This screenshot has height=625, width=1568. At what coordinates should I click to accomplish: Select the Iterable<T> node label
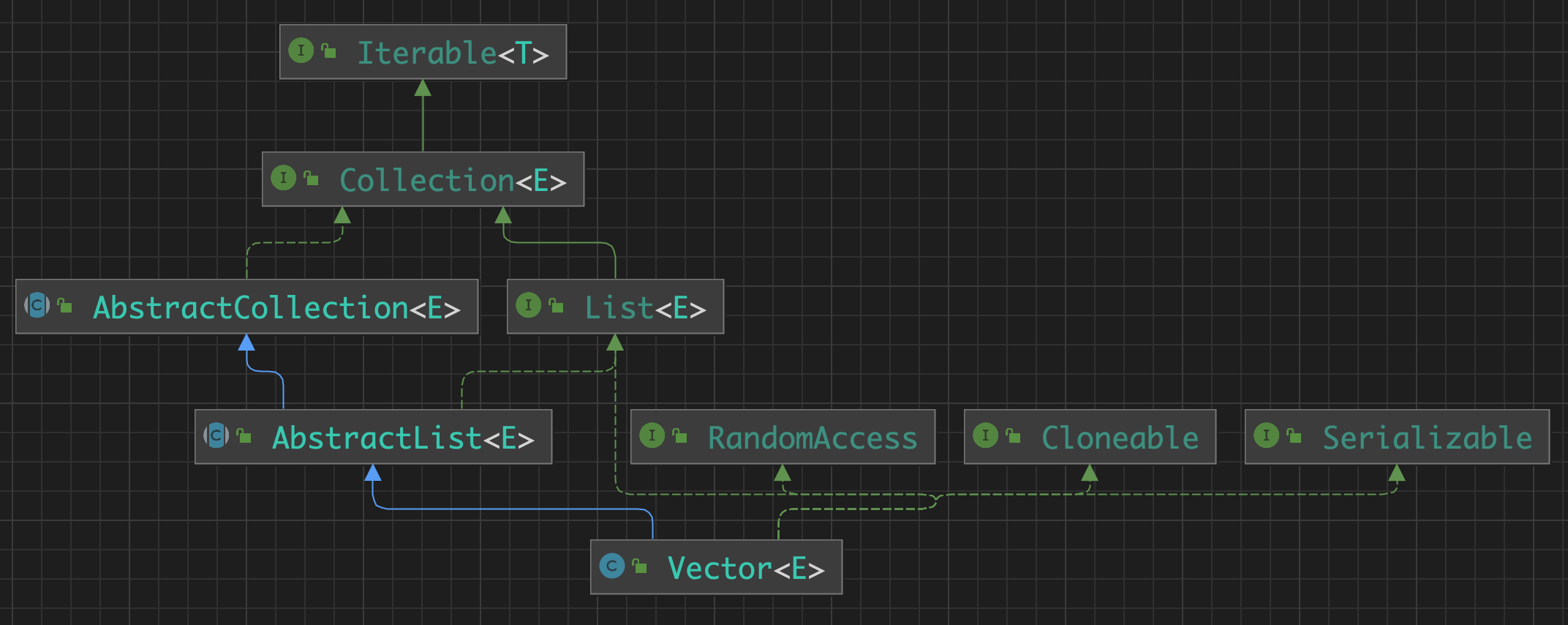tap(453, 53)
